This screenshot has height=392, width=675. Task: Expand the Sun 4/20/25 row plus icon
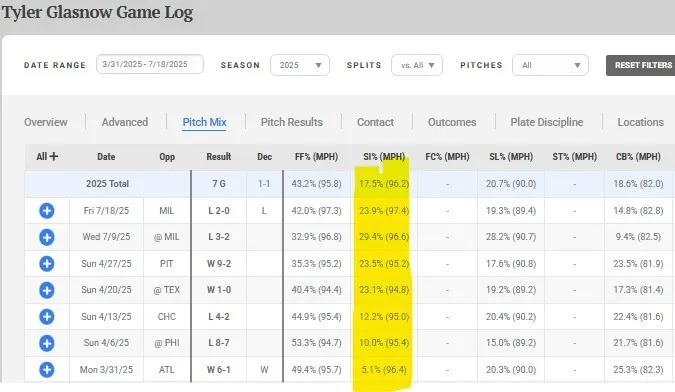pyautogui.click(x=47, y=290)
